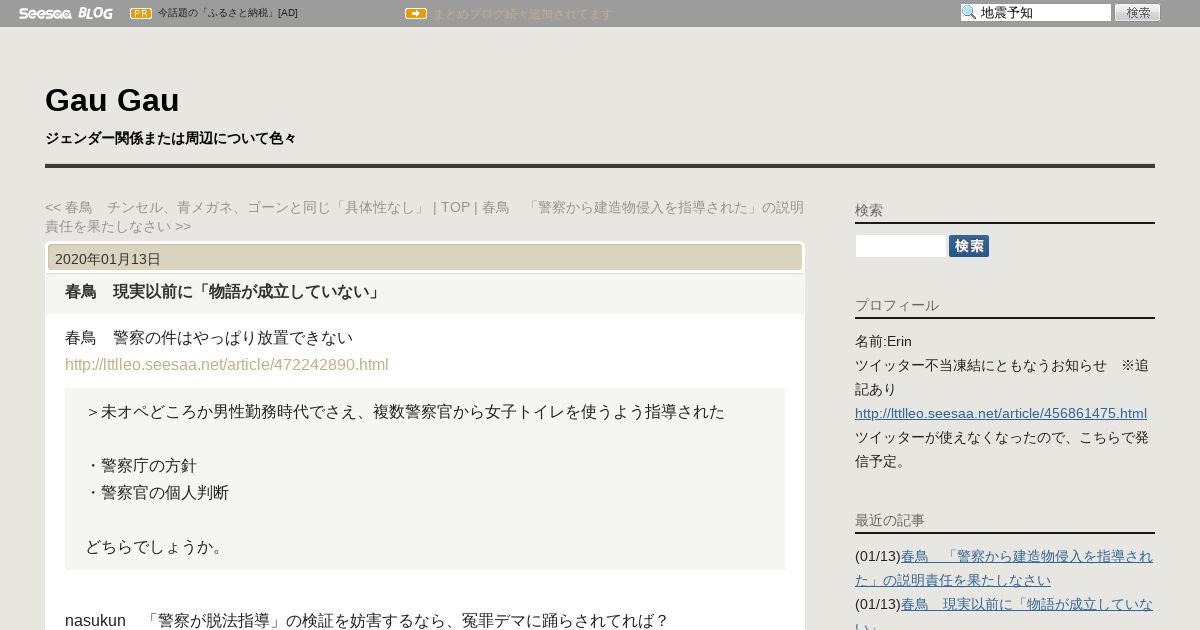The image size is (1200, 630).
Task: Open まとめブログ続々追加されてます link
Action: pos(522,14)
